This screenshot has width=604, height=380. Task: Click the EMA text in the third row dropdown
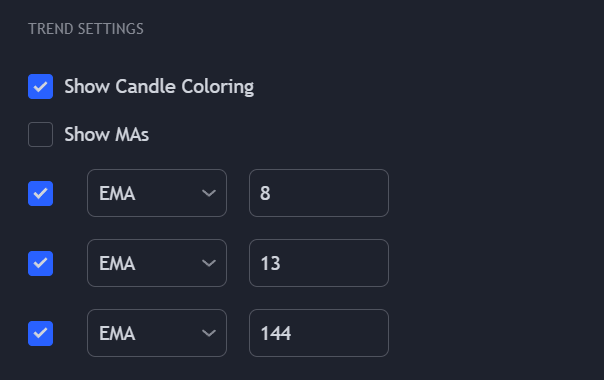tap(117, 334)
